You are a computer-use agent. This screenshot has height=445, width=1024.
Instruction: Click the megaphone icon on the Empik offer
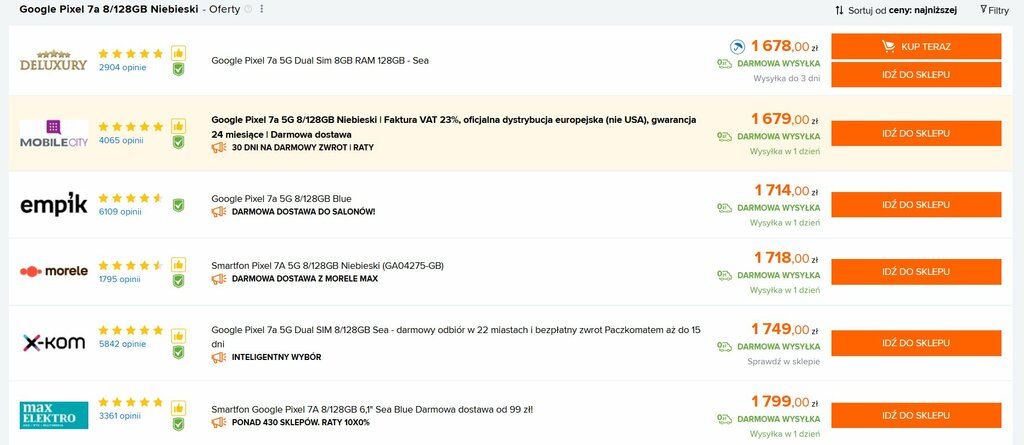219,212
